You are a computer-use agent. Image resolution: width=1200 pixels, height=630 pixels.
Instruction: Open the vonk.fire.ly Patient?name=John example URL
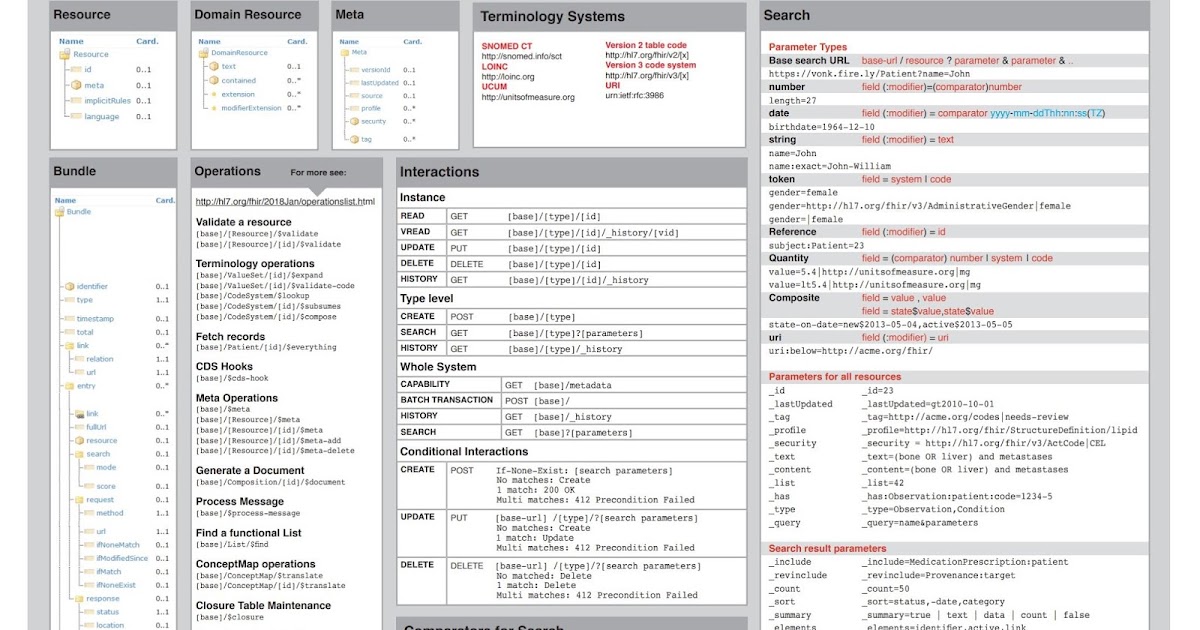click(x=869, y=74)
